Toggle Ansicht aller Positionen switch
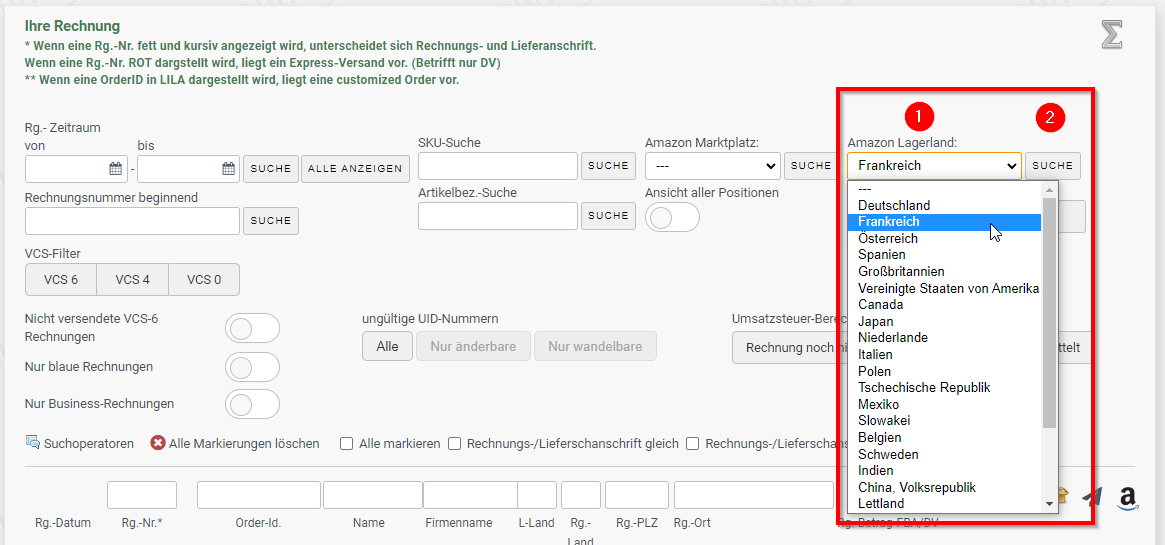This screenshot has width=1165, height=545. [672, 217]
